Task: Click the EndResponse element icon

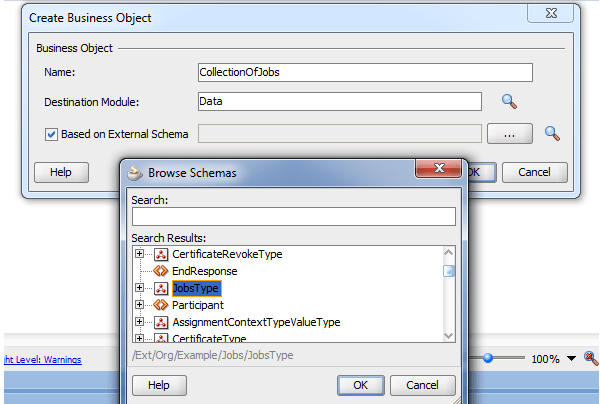Action: point(160,271)
